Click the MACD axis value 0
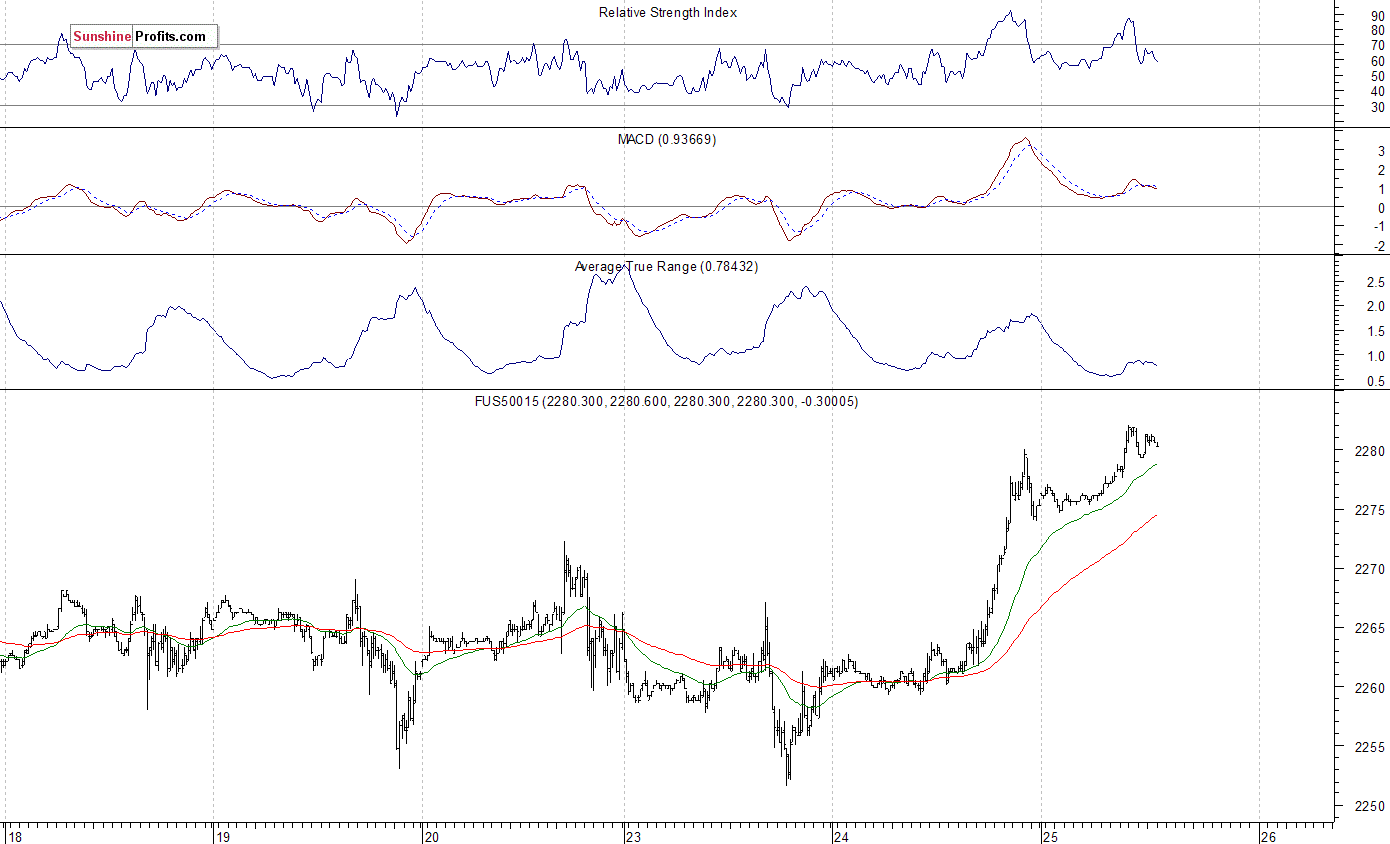 point(1381,208)
